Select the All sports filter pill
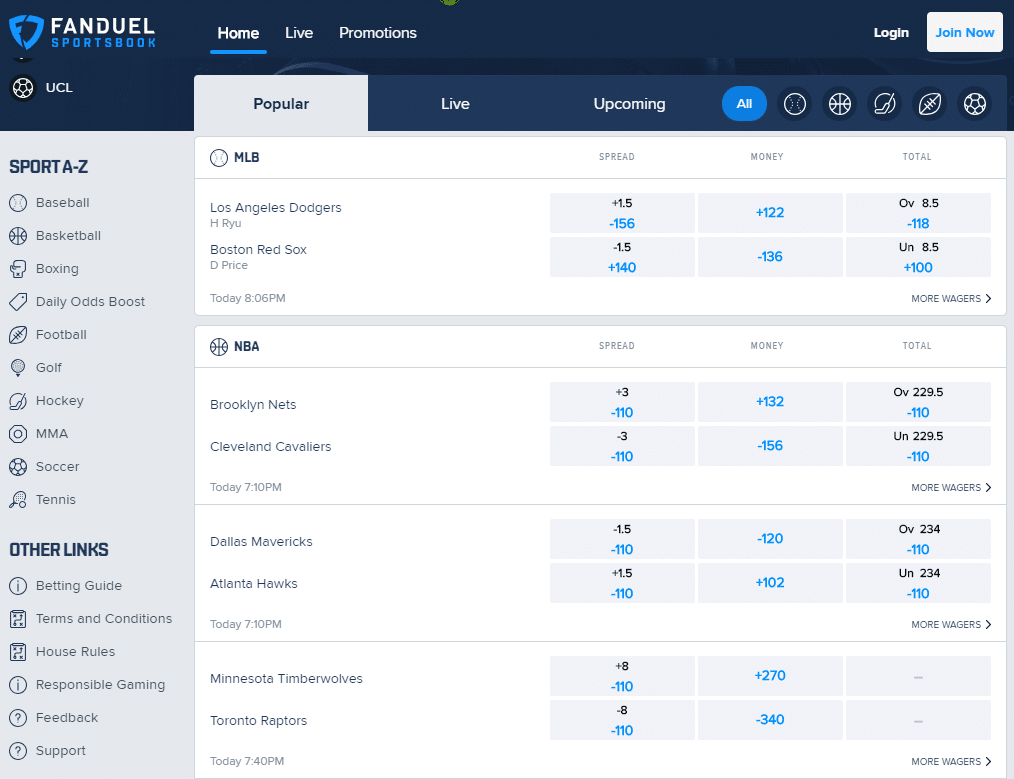The image size is (1014, 779). pyautogui.click(x=744, y=104)
